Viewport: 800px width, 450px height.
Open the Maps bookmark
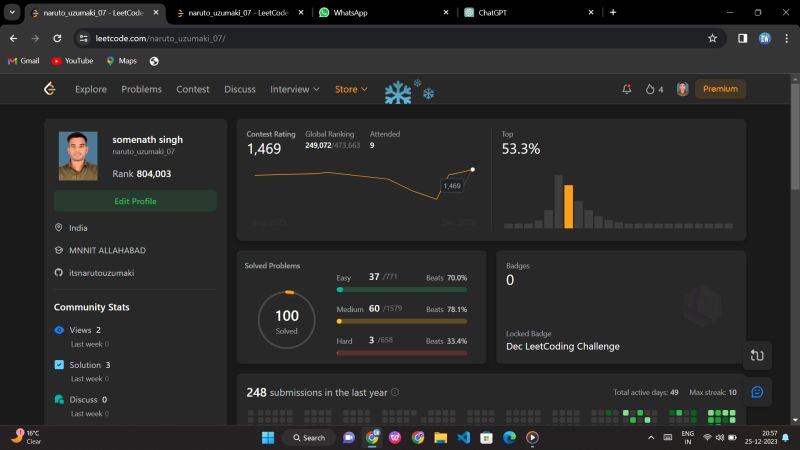121,61
